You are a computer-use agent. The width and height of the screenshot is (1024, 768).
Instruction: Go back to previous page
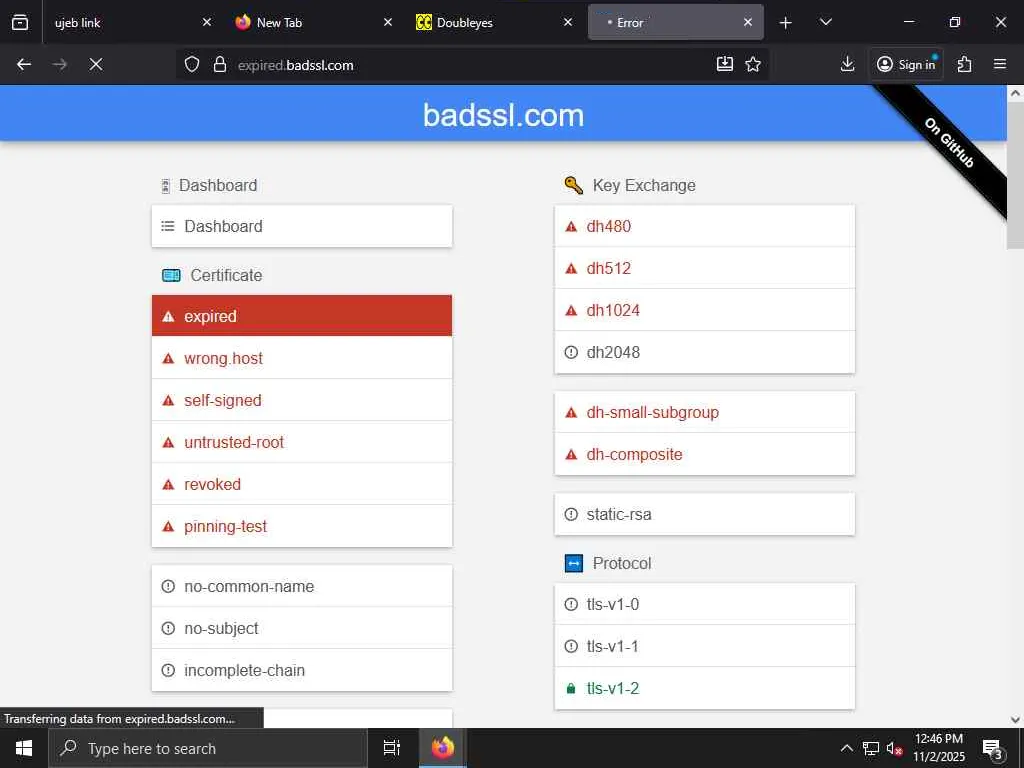point(24,64)
